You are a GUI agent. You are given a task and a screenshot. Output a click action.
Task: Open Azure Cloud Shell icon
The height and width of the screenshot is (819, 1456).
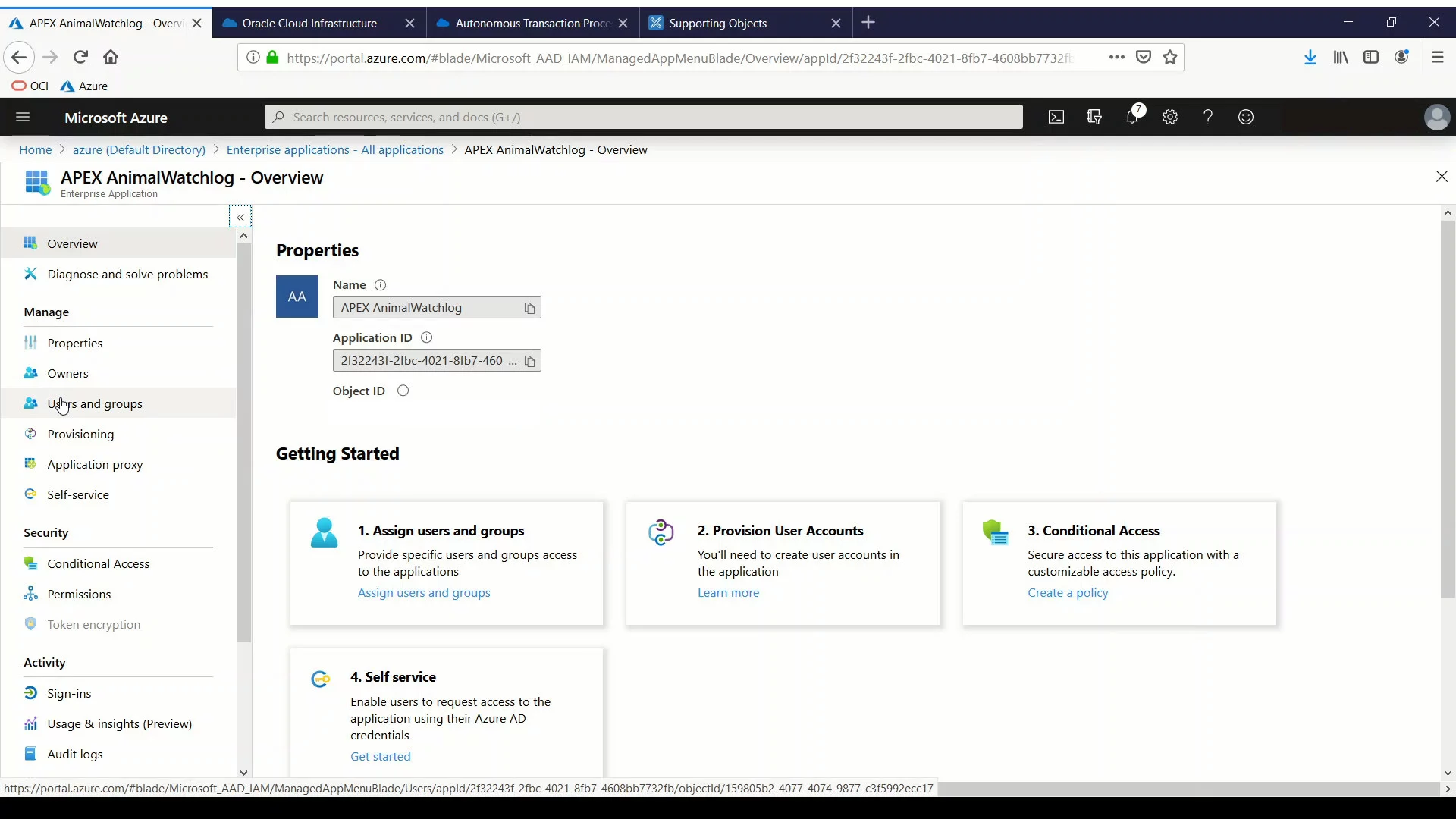click(1056, 117)
